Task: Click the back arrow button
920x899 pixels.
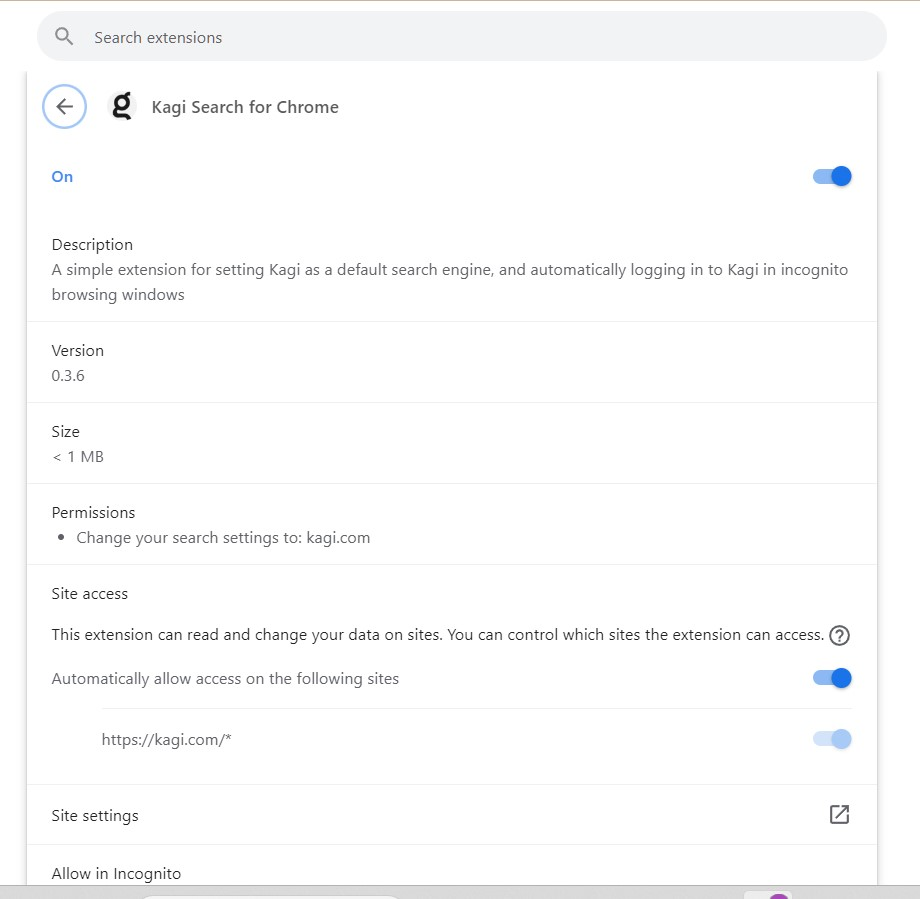Action: point(64,107)
